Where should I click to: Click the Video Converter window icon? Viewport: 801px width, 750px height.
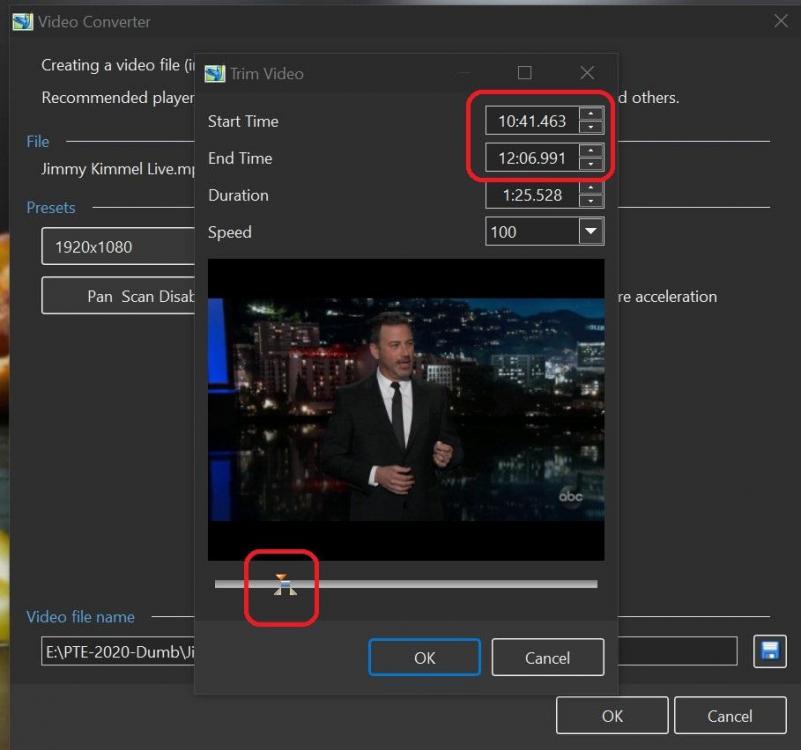tap(22, 21)
